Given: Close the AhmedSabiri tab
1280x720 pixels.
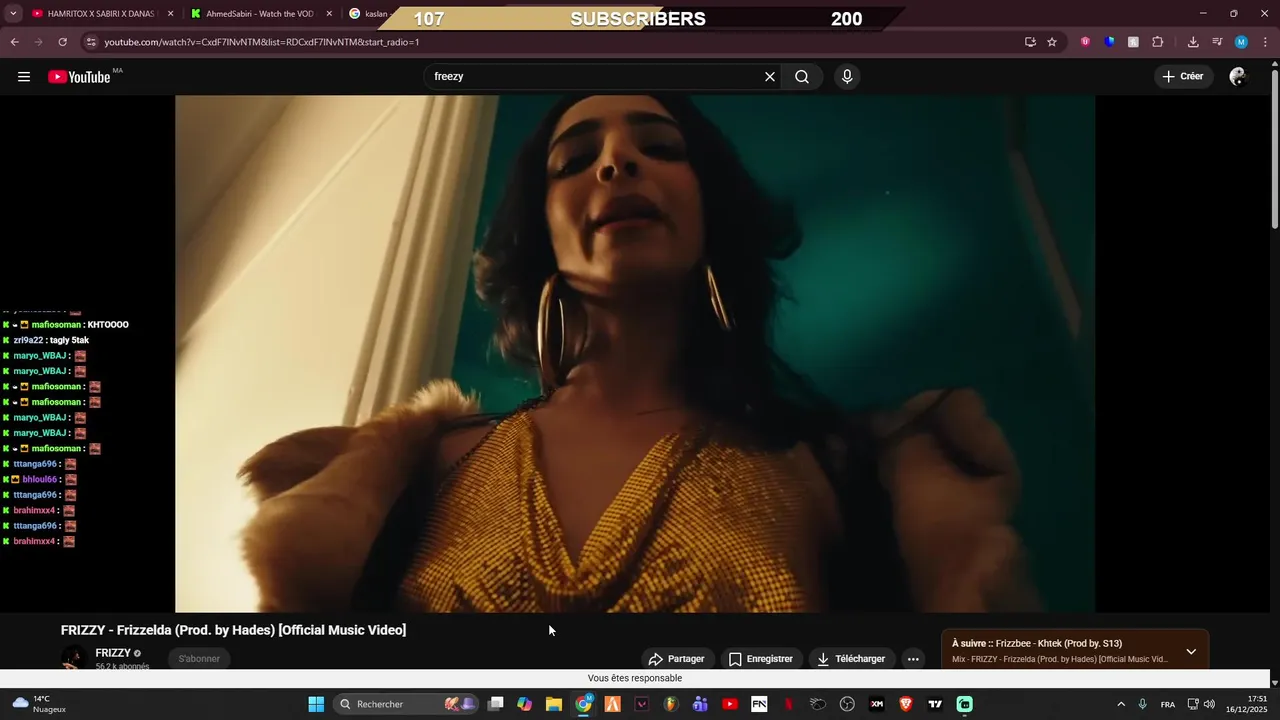Looking at the screenshot, I should [x=329, y=14].
